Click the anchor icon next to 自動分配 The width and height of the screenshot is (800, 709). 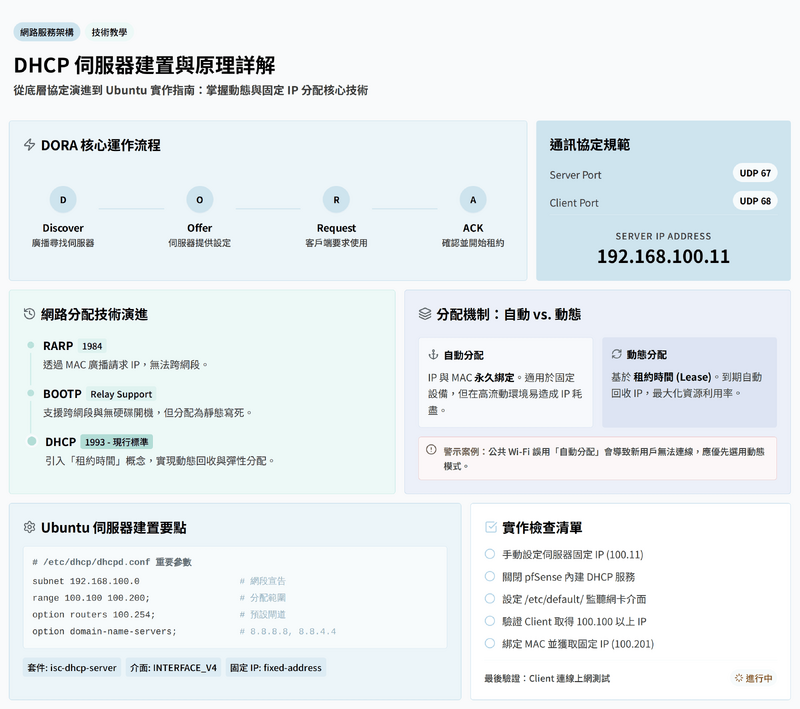click(433, 355)
